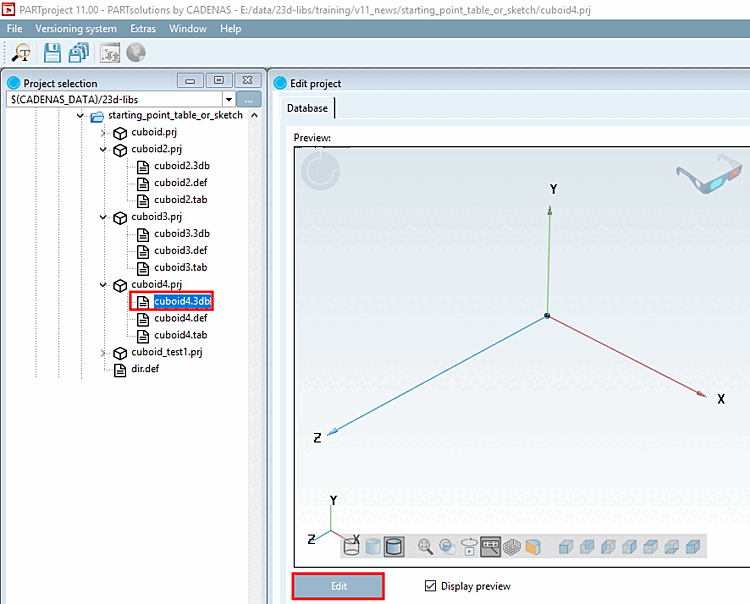Select wireframe cylinder display mode

click(352, 547)
